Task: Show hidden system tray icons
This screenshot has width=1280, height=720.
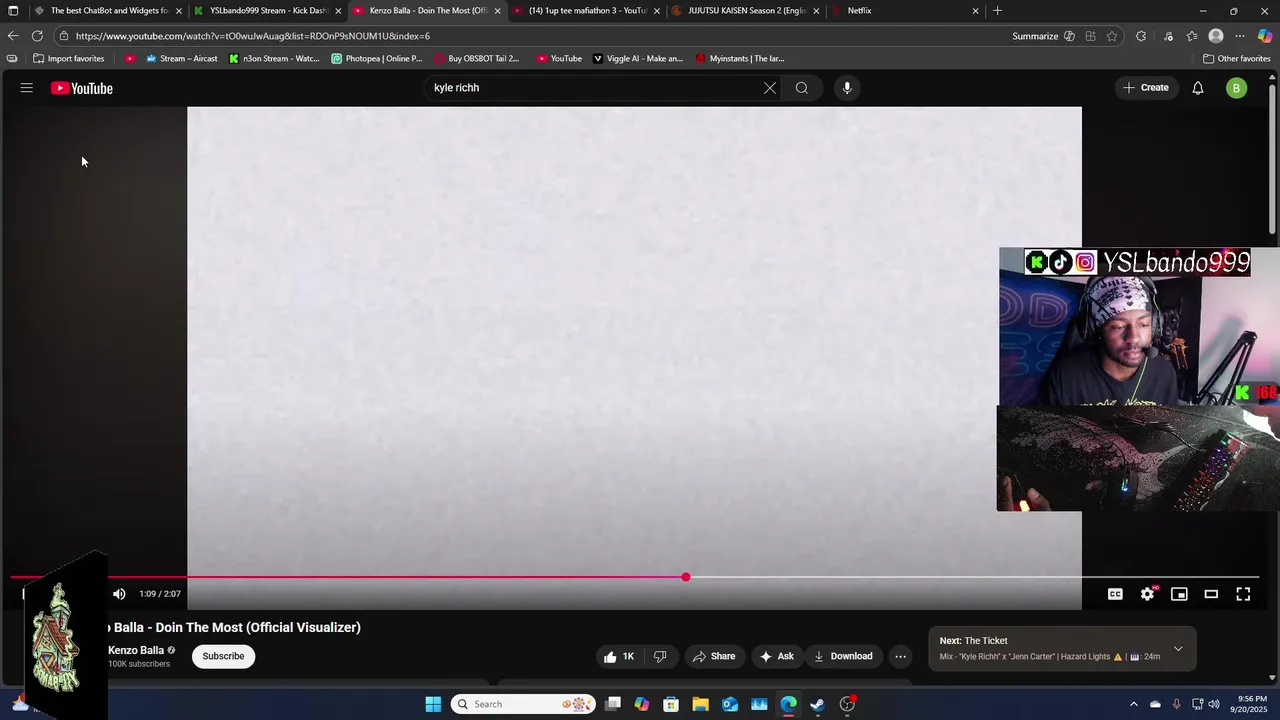Action: pyautogui.click(x=1133, y=704)
